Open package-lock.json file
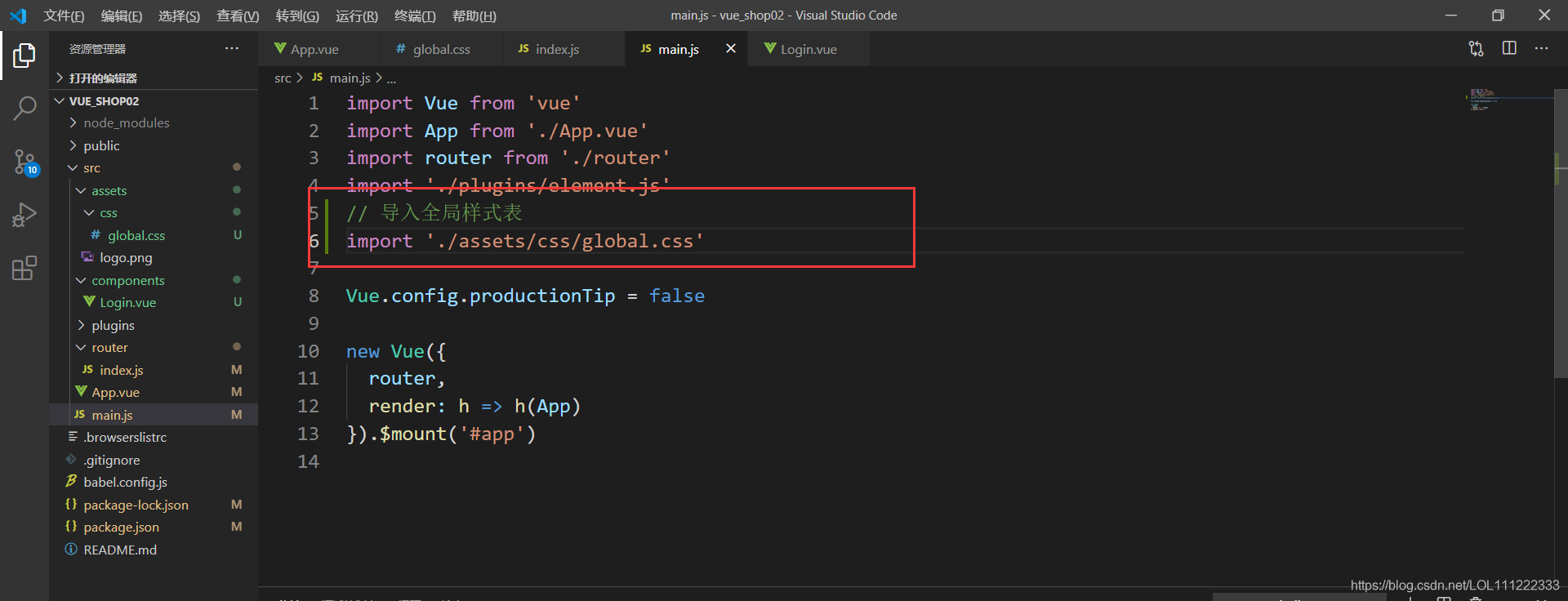1568x601 pixels. (x=154, y=505)
